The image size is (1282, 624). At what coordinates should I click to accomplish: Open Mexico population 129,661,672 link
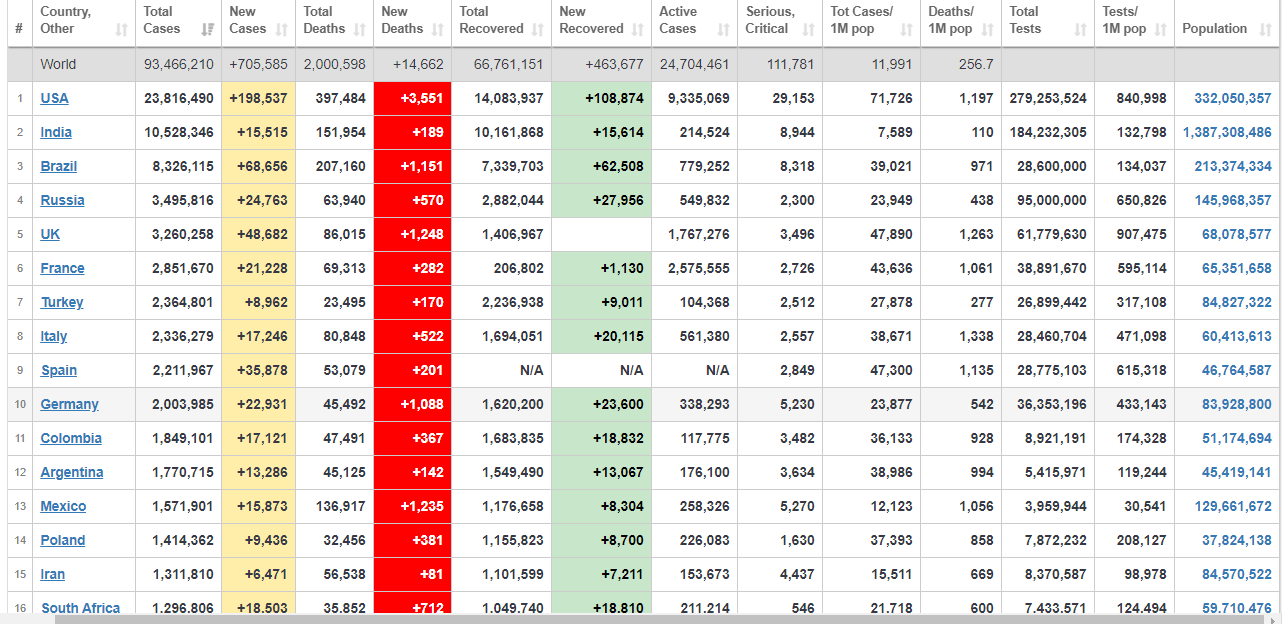(x=1233, y=506)
